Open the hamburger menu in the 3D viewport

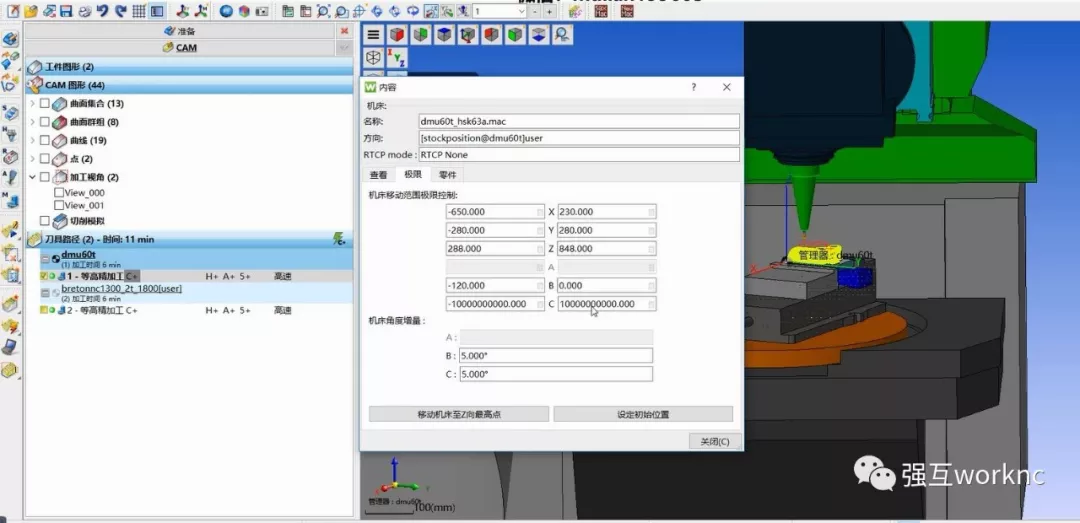coord(373,34)
